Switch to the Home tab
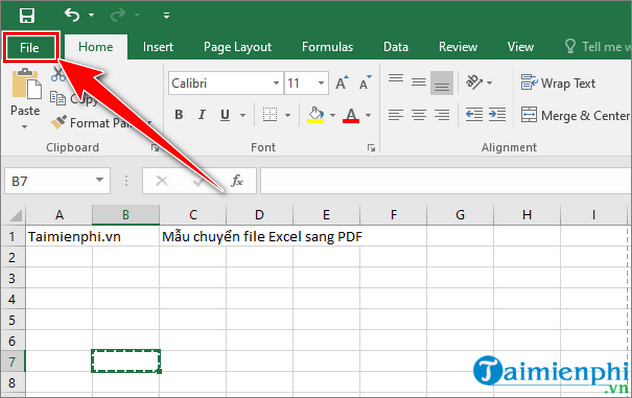 96,47
